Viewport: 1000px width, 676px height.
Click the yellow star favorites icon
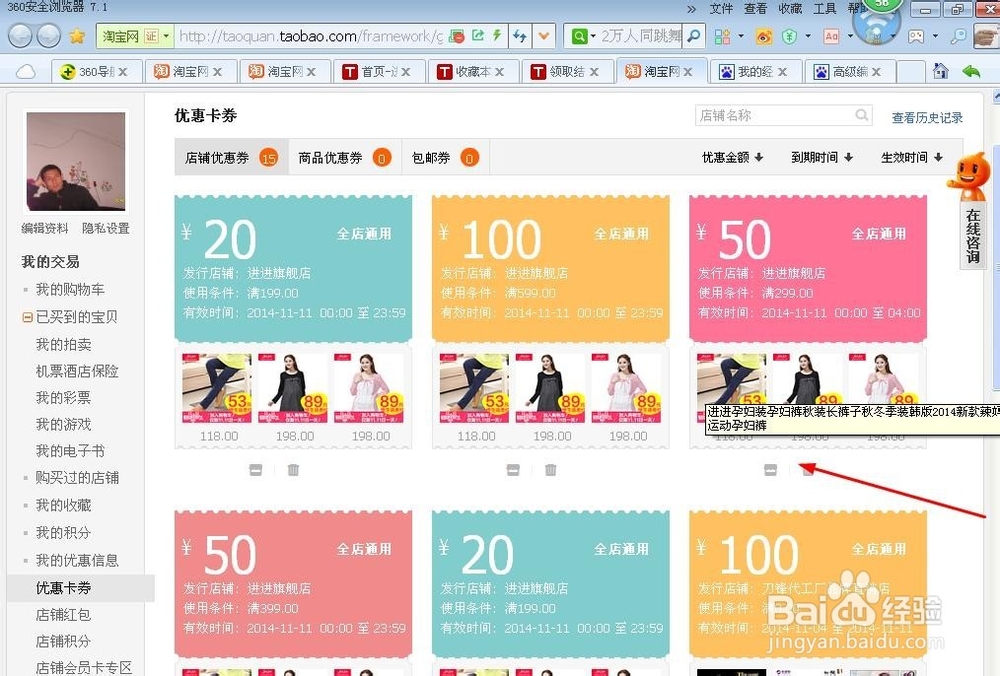pyautogui.click(x=77, y=36)
